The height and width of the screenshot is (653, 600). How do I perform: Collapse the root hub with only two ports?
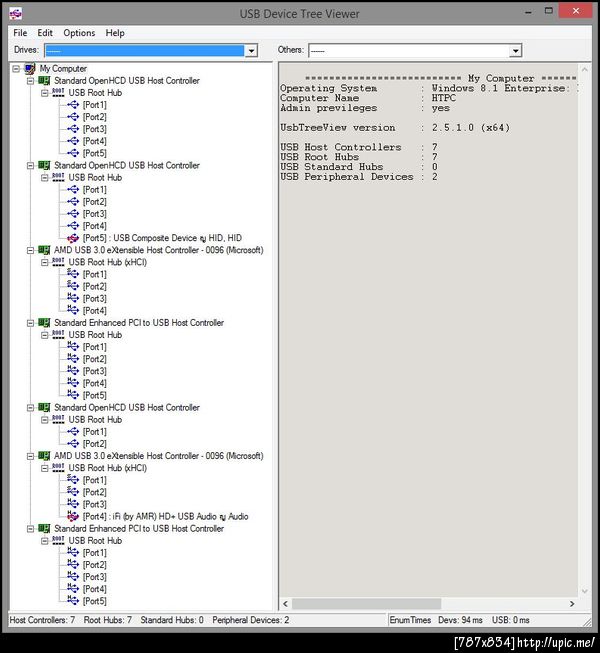point(45,420)
